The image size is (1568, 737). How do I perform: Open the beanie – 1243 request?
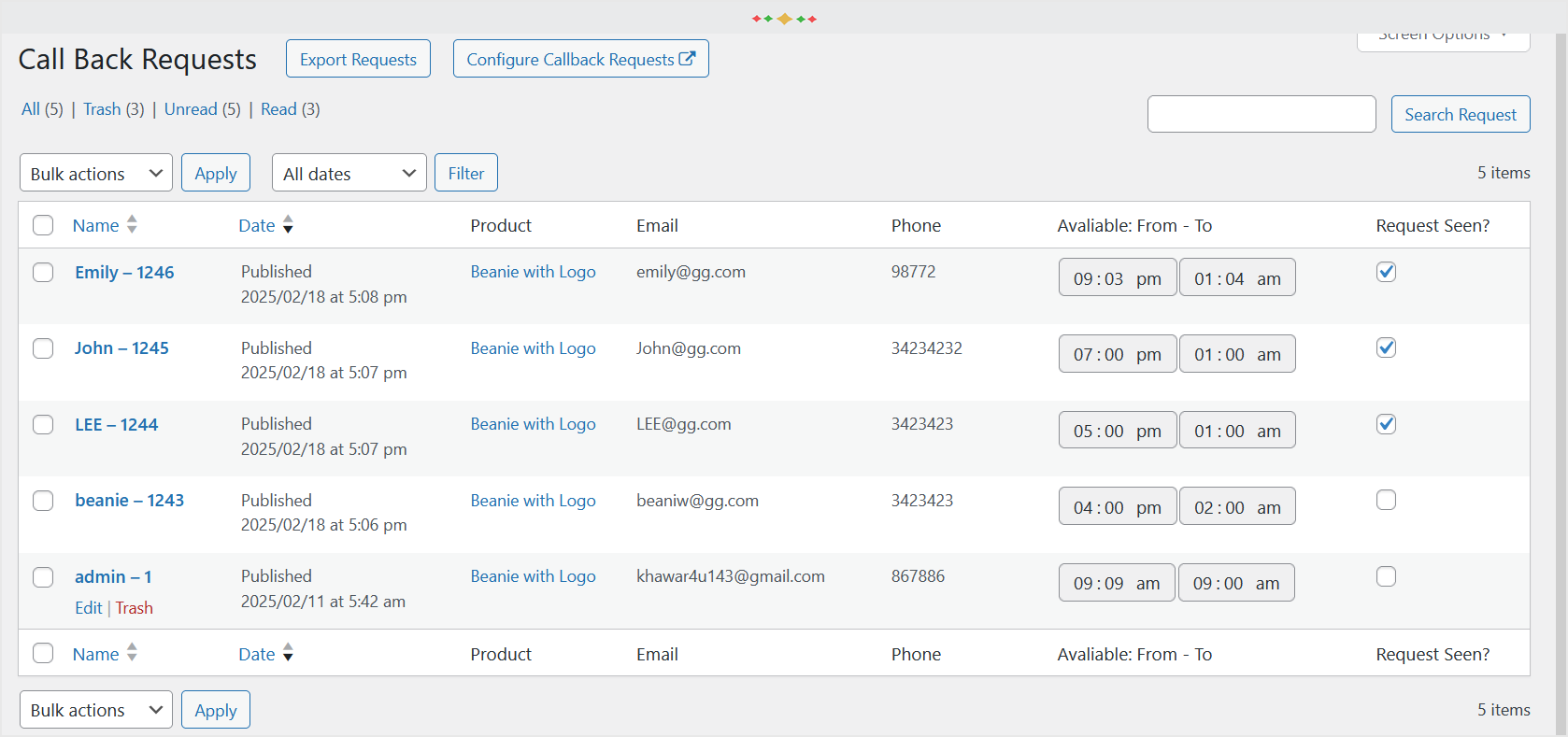(x=130, y=501)
